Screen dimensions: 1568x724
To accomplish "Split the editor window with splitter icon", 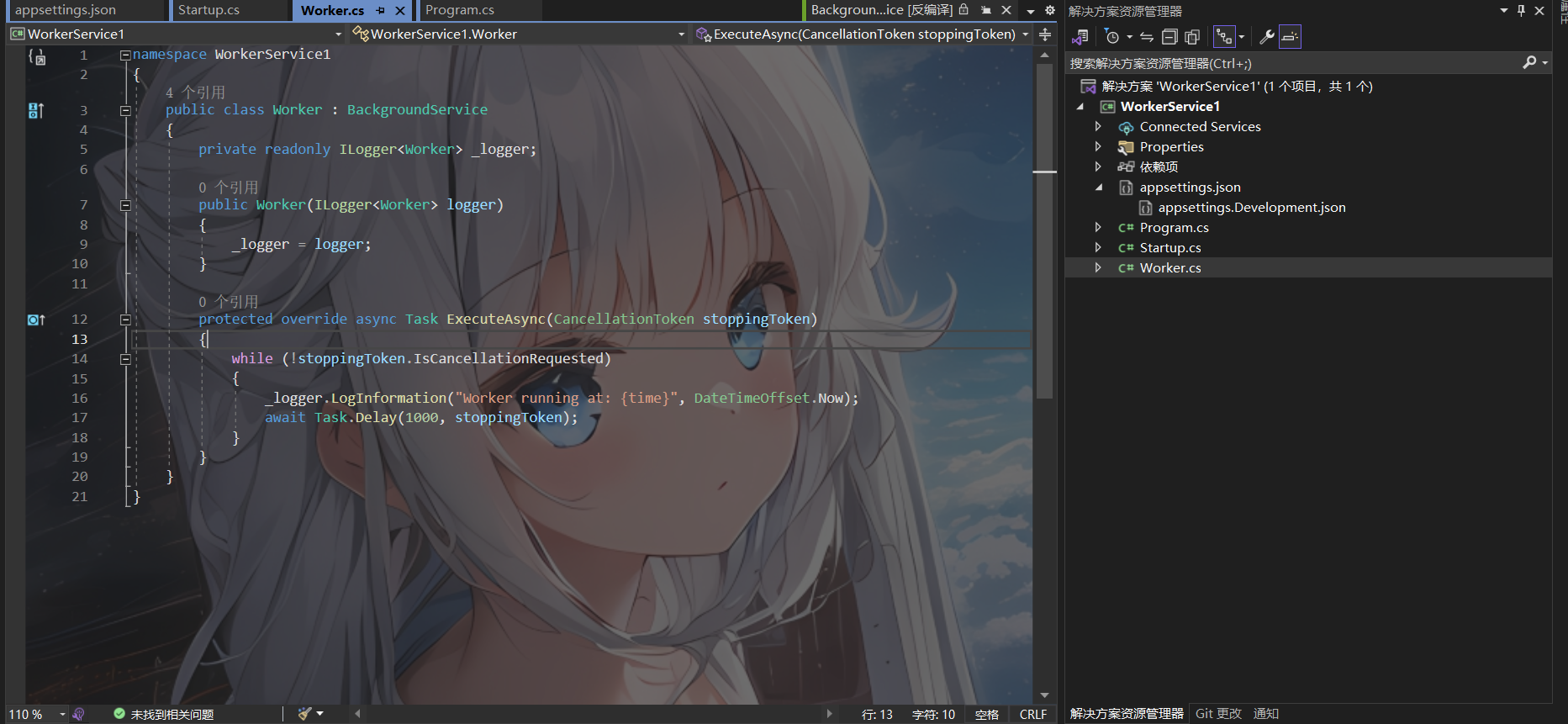I will click(x=1045, y=34).
